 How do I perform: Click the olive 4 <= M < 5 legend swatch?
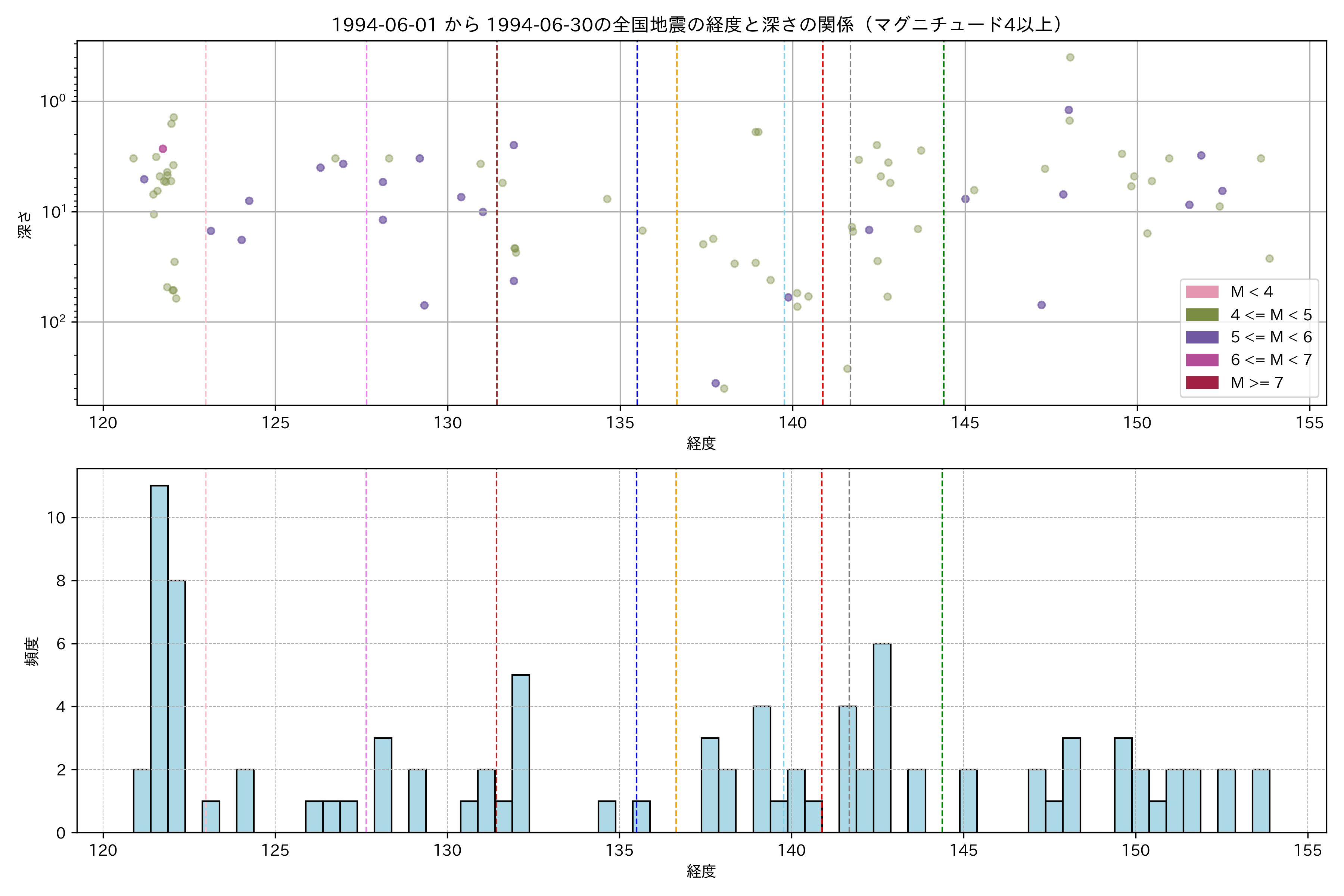click(1202, 315)
